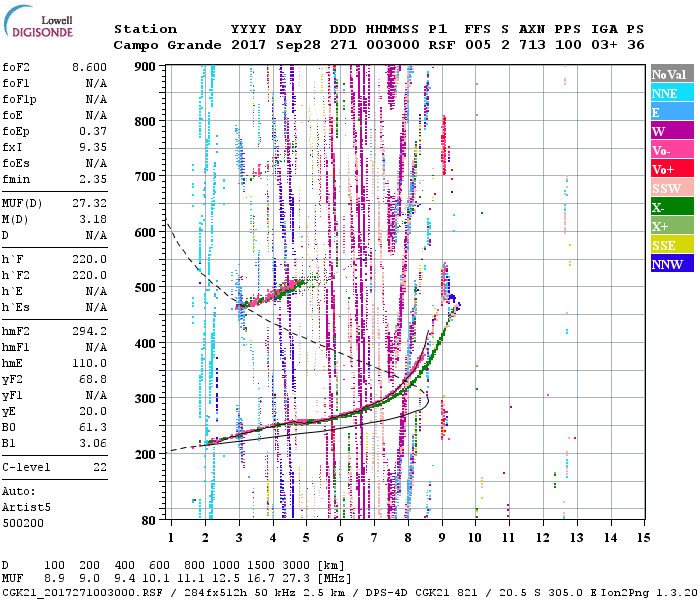Screen dimensions: 700x600
Task: Click the Sep28 date in header
Action: point(298,45)
